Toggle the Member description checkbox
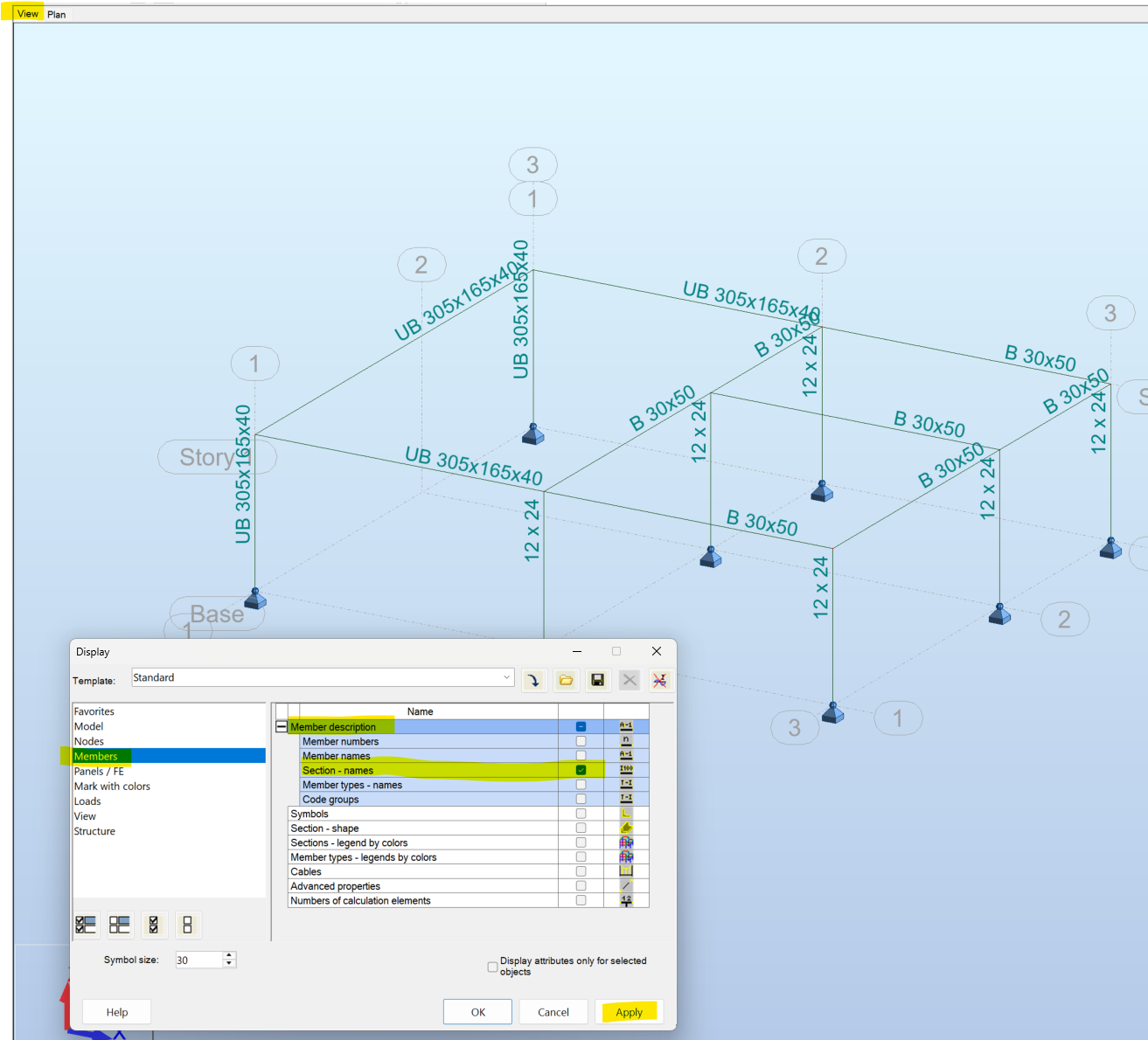 pyautogui.click(x=581, y=727)
